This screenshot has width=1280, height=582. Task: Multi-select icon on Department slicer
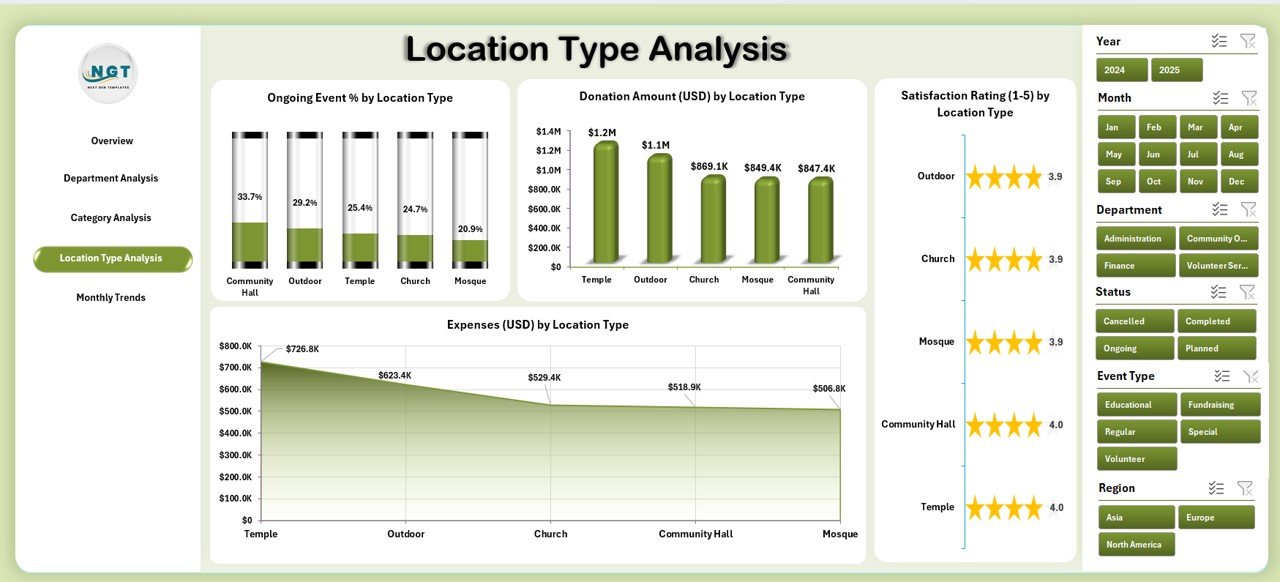tap(1219, 209)
